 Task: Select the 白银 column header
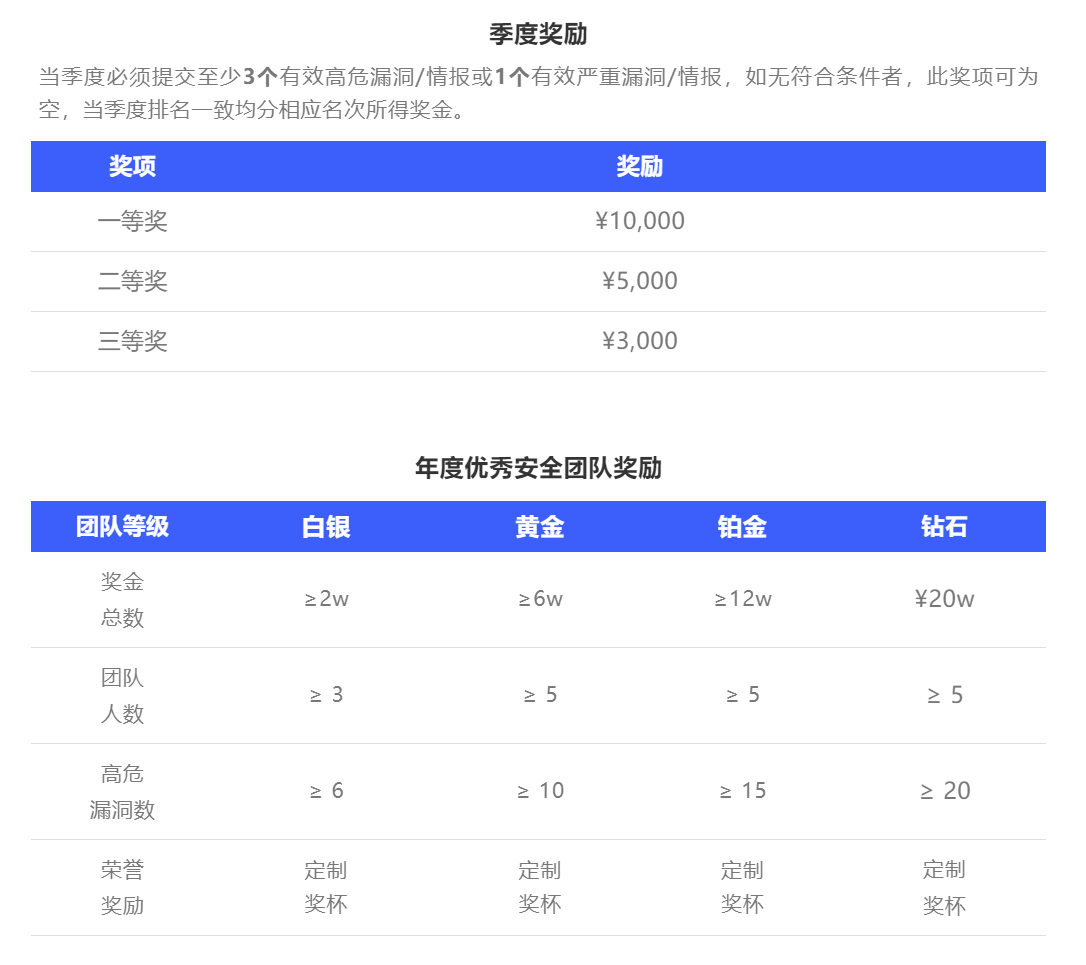(326, 526)
